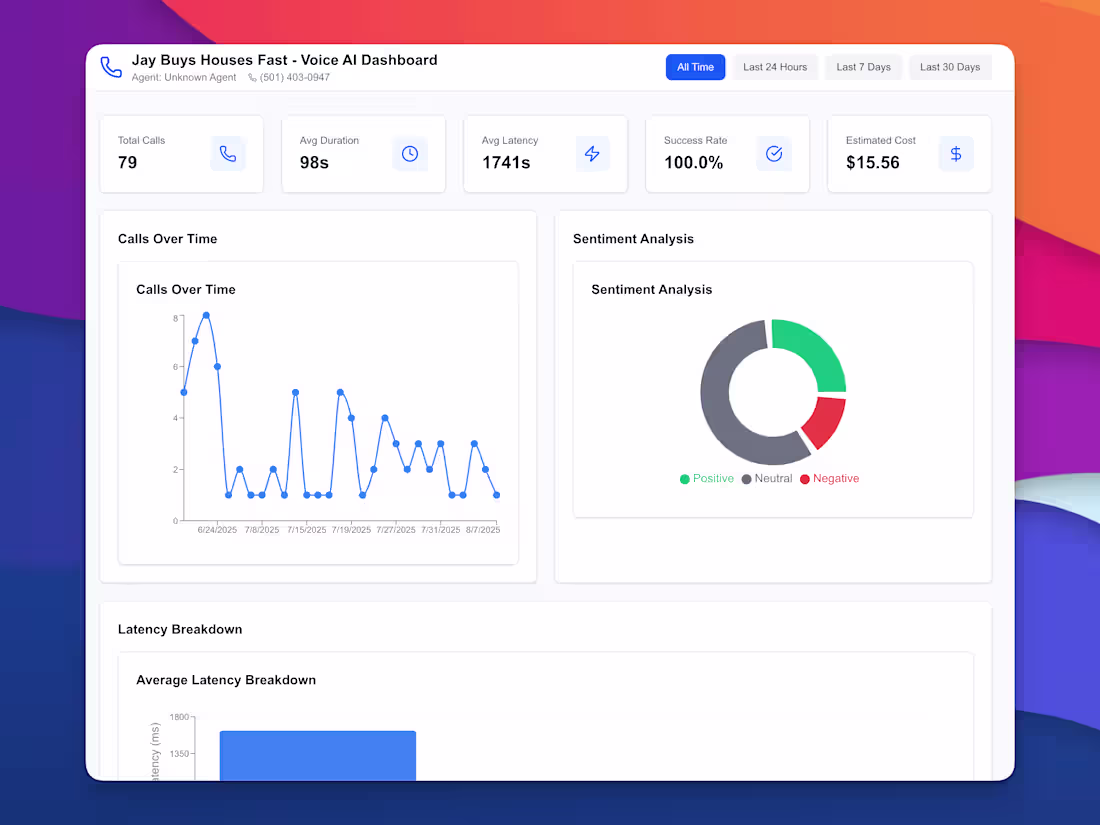The width and height of the screenshot is (1100, 825).
Task: Switch to the Last 7 Days view
Action: [x=863, y=66]
